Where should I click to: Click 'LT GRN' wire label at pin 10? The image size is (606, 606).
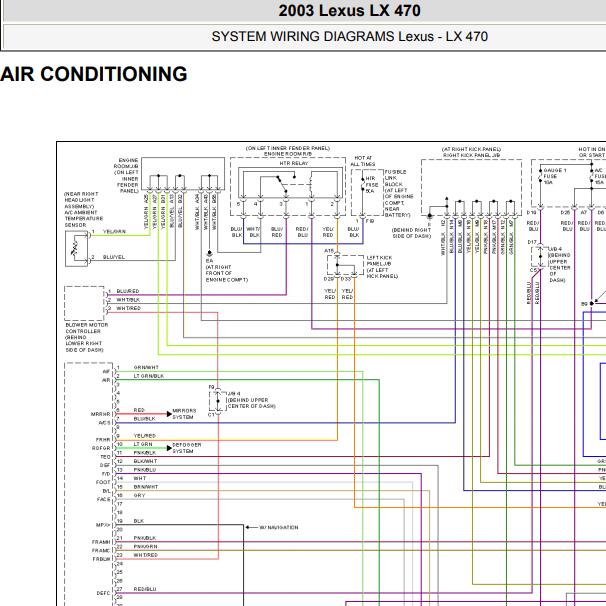[x=143, y=444]
